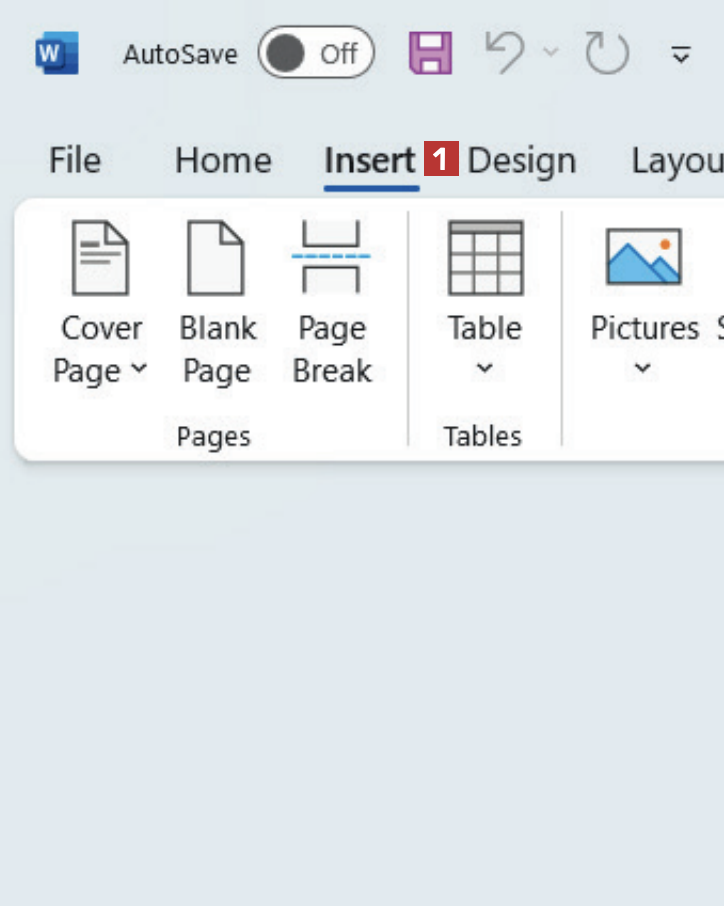This screenshot has width=724, height=906.
Task: Go to the Layout tab
Action: click(676, 161)
